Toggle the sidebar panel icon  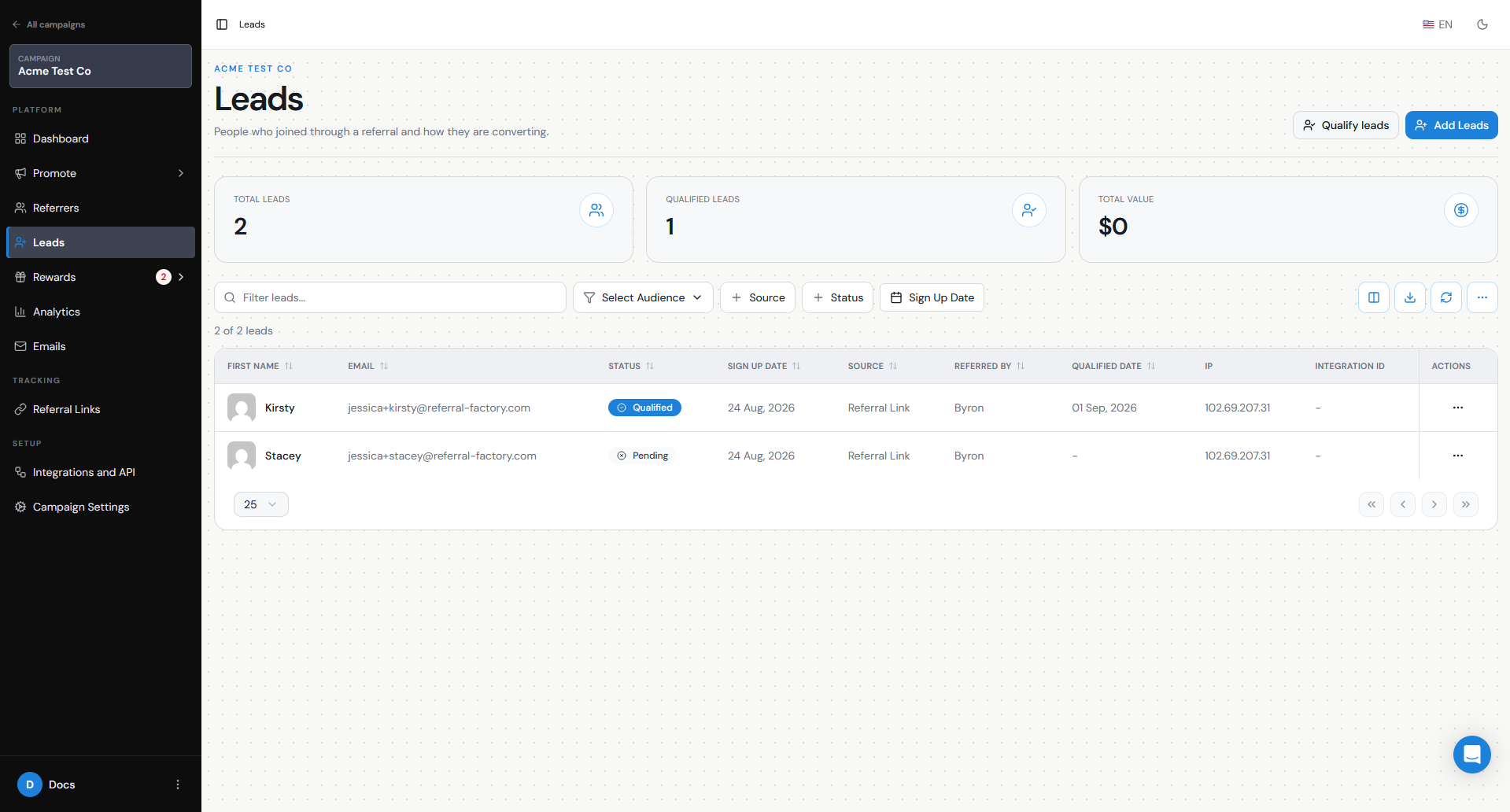coord(222,24)
